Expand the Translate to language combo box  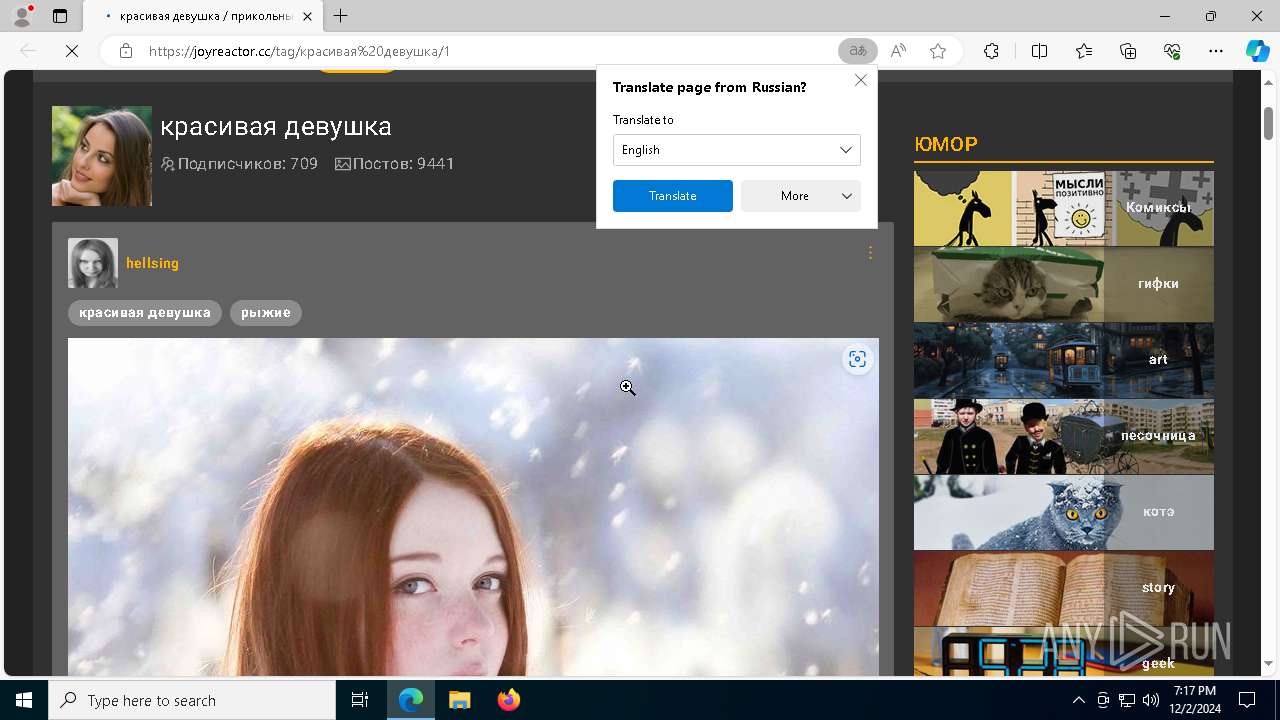tap(736, 150)
